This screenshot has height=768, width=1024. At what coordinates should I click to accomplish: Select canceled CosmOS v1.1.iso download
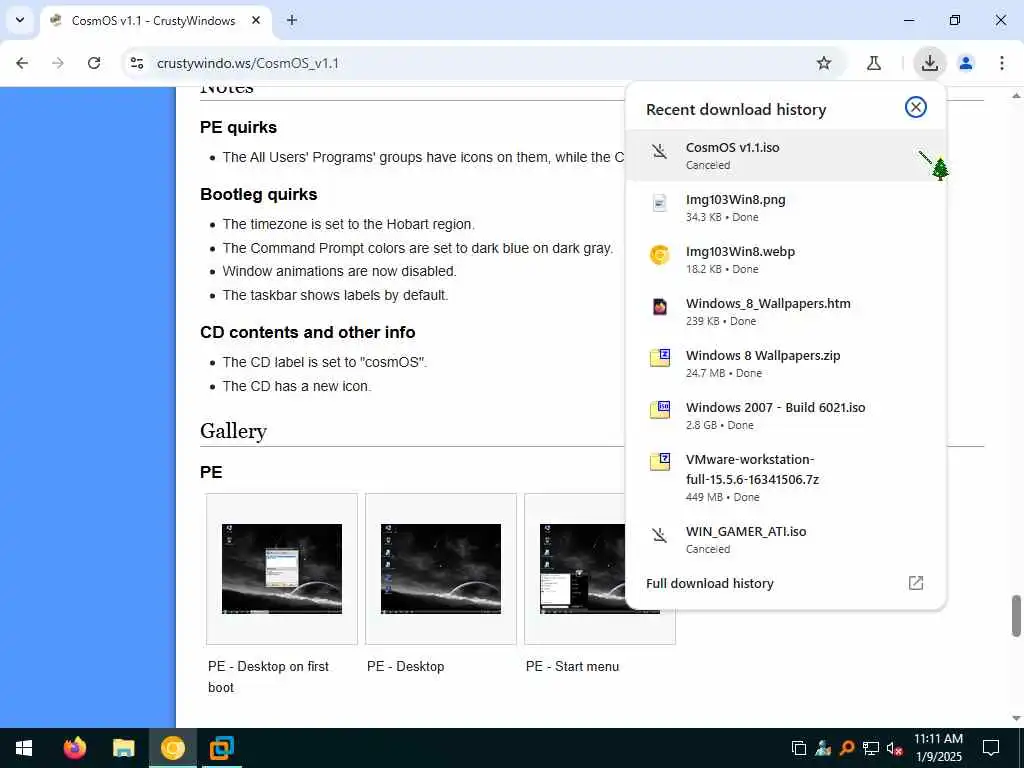[786, 155]
